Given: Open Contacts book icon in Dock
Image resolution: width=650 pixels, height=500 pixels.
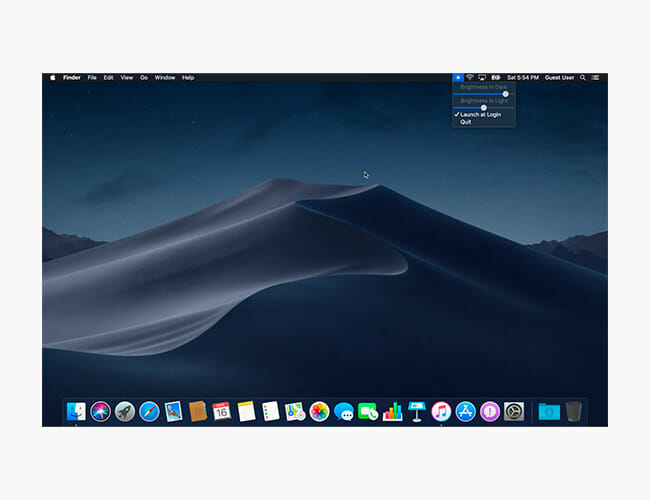Looking at the screenshot, I should click(x=198, y=411).
